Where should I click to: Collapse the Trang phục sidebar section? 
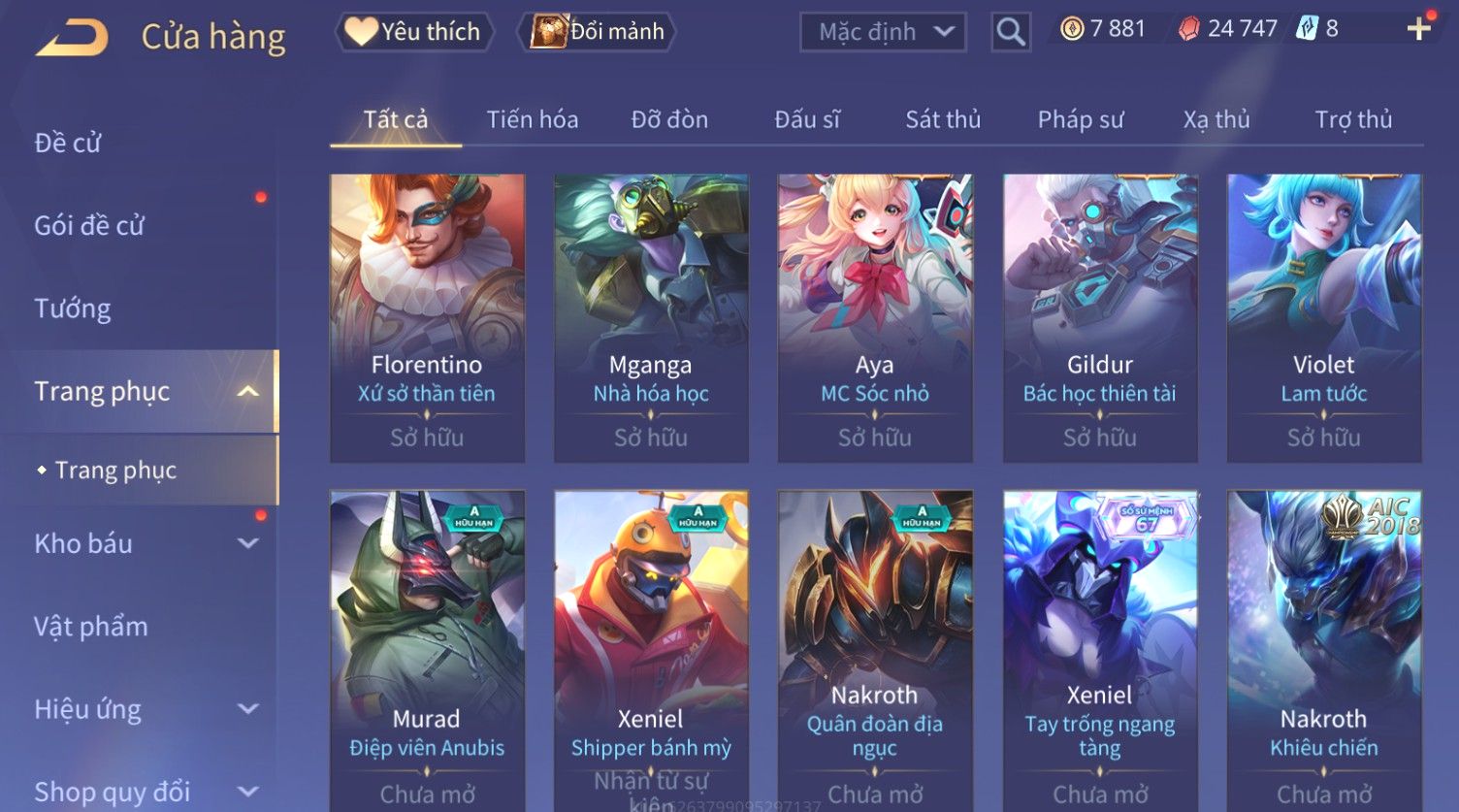pyautogui.click(x=248, y=392)
